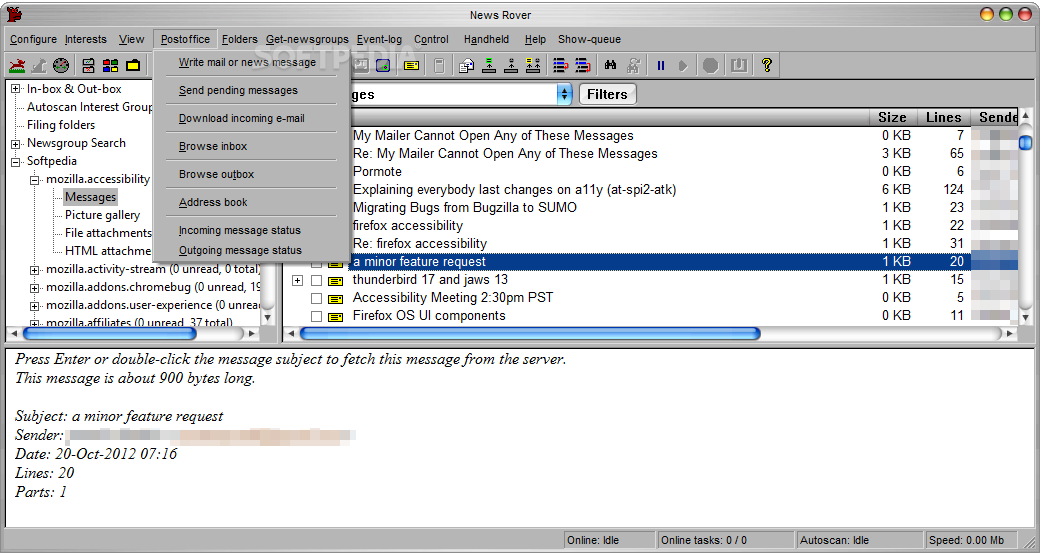Select the Picture gallery tree item

102,215
